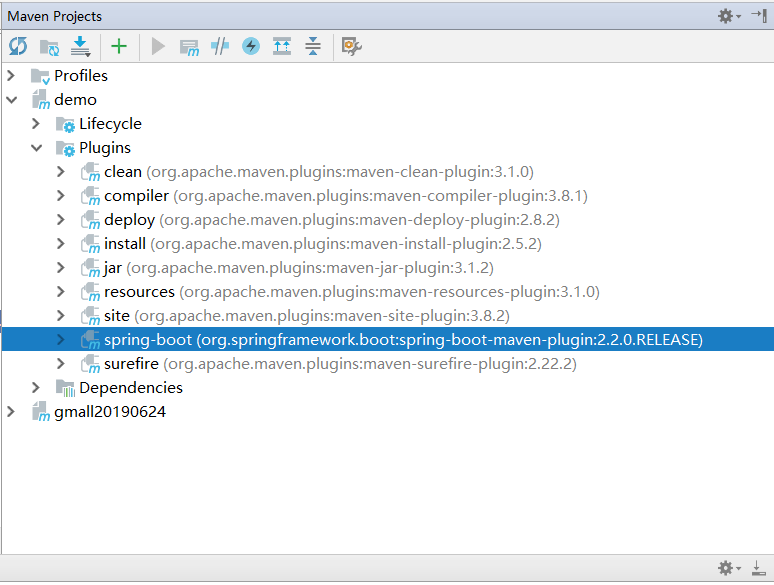
Task: Expand the clean plugin goals
Action: [x=61, y=172]
